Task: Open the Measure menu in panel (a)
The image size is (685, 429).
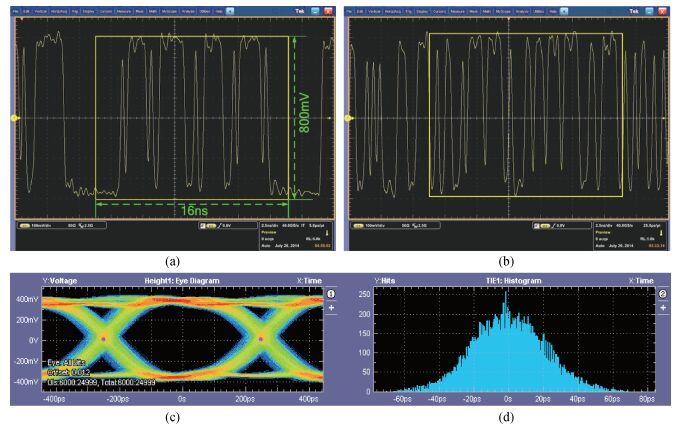Action: pos(123,9)
